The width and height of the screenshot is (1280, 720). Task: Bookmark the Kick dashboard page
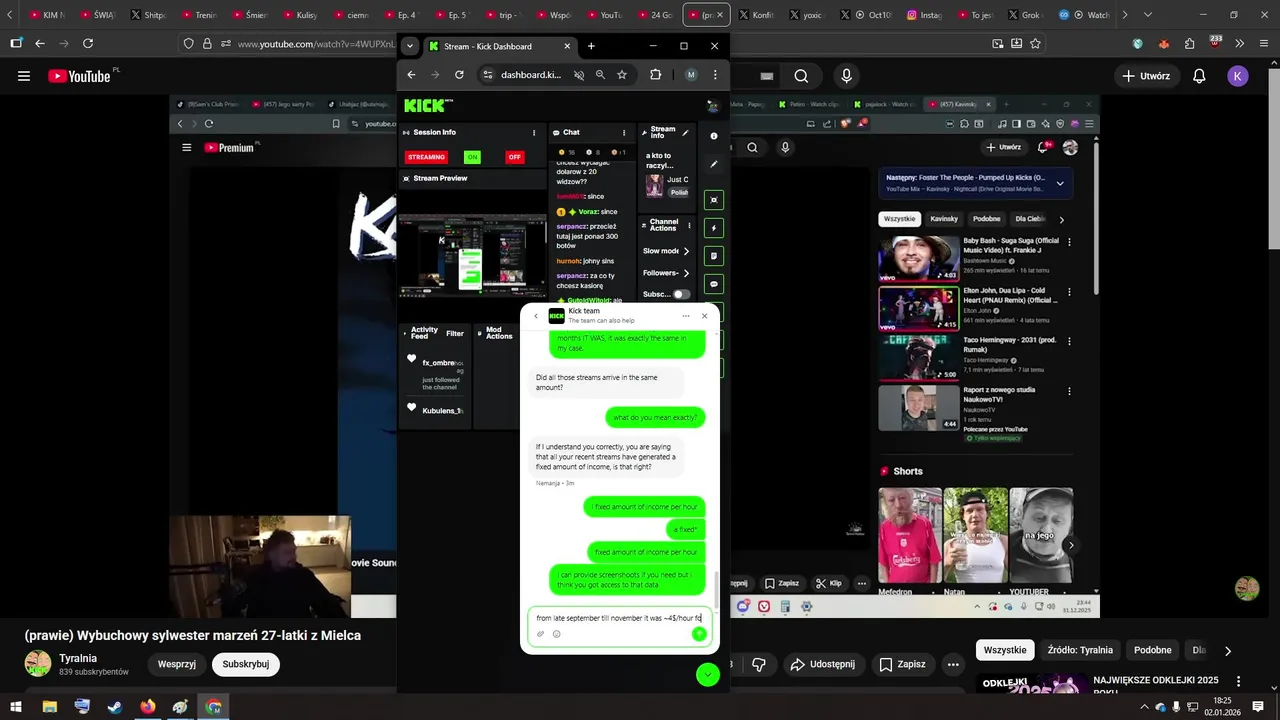[622, 75]
